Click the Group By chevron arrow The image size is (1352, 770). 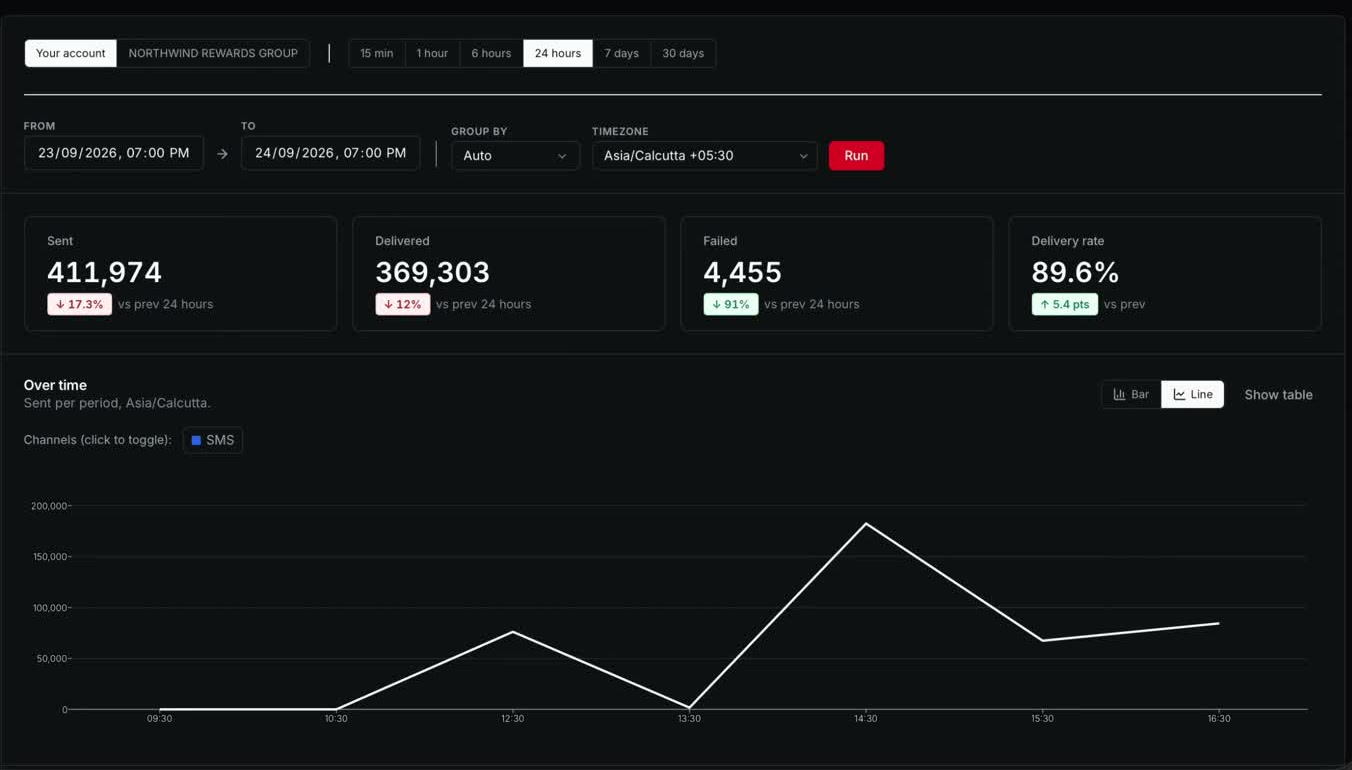[x=562, y=156]
